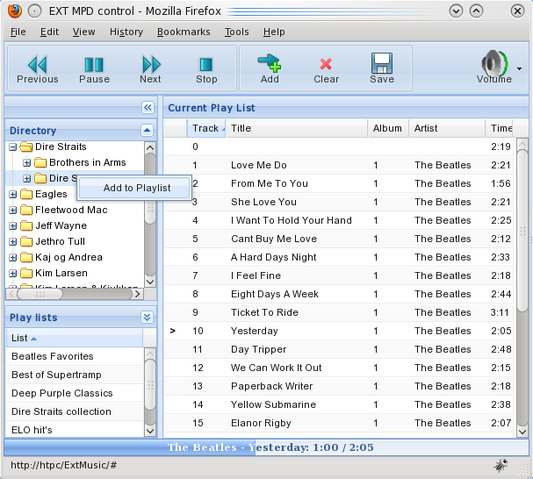The image size is (533, 479).
Task: Sort by the Album column header
Action: pos(389,129)
